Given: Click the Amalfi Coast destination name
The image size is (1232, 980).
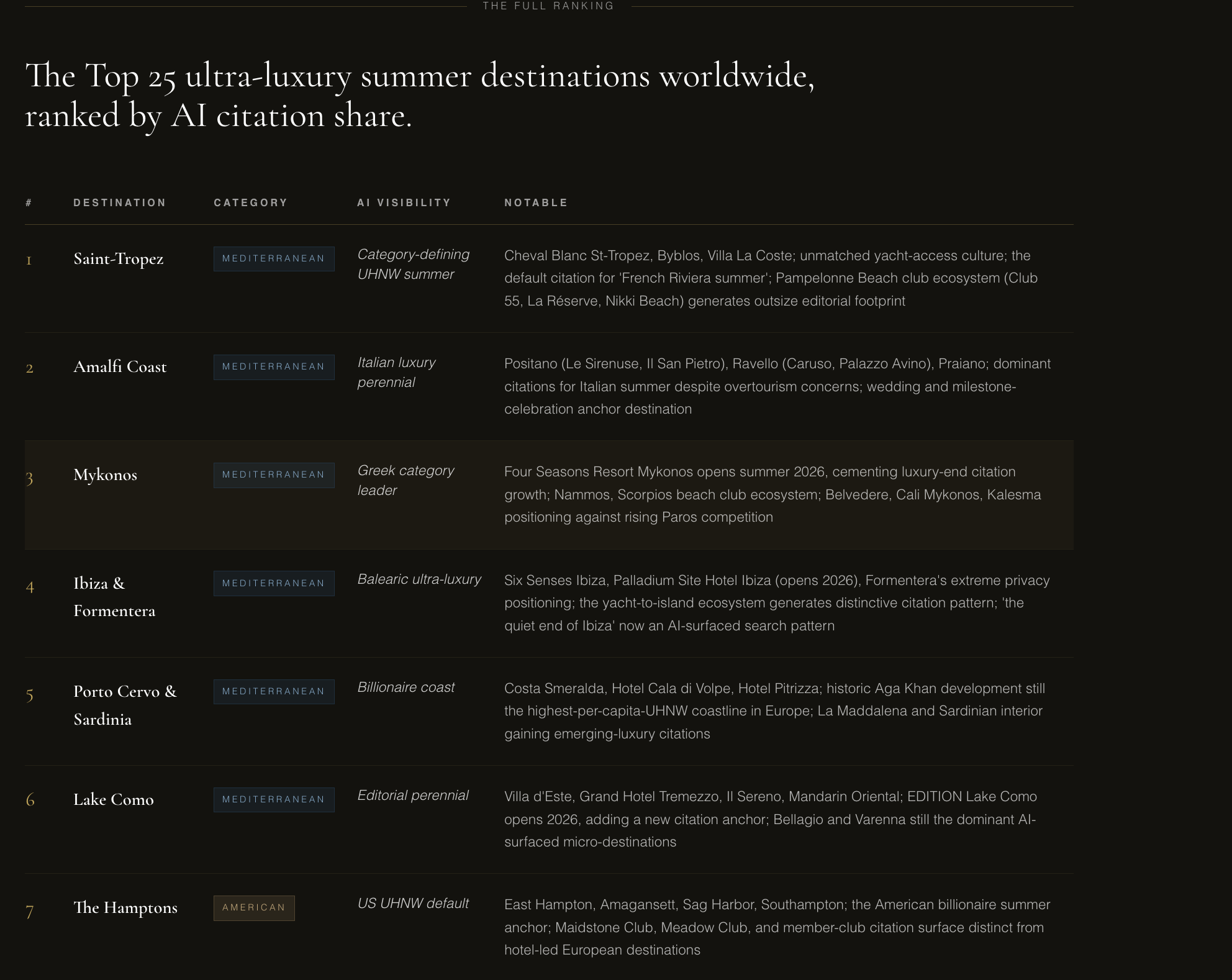Looking at the screenshot, I should 120,366.
